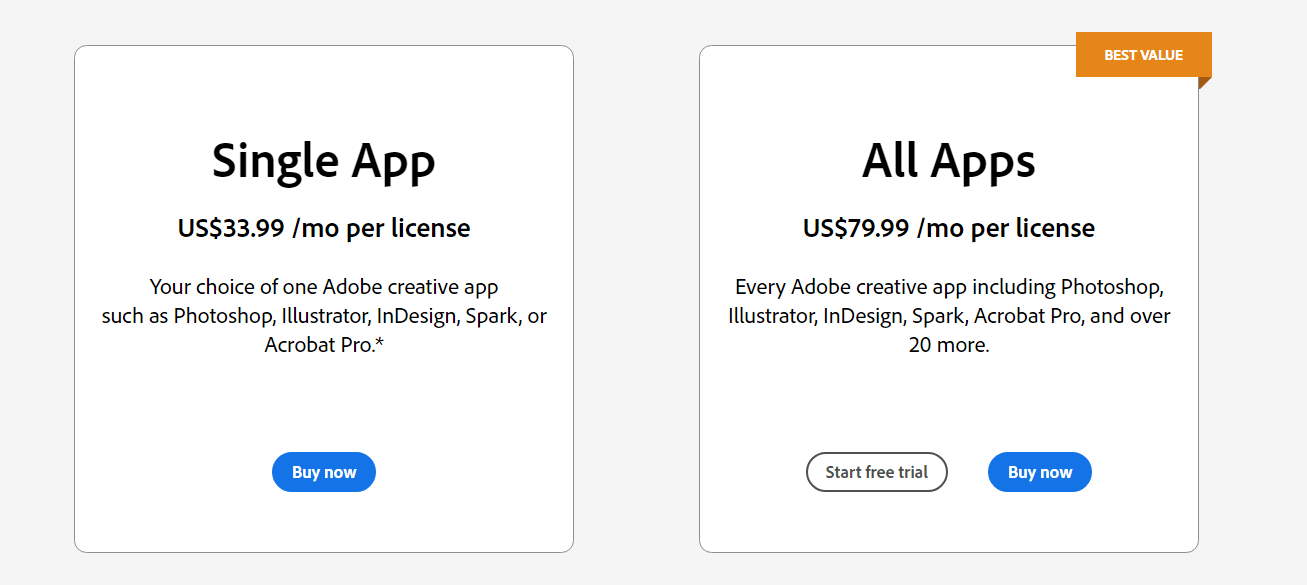Image resolution: width=1307 pixels, height=585 pixels.
Task: Click the folded corner of the Best Value ribbon
Action: (1204, 82)
